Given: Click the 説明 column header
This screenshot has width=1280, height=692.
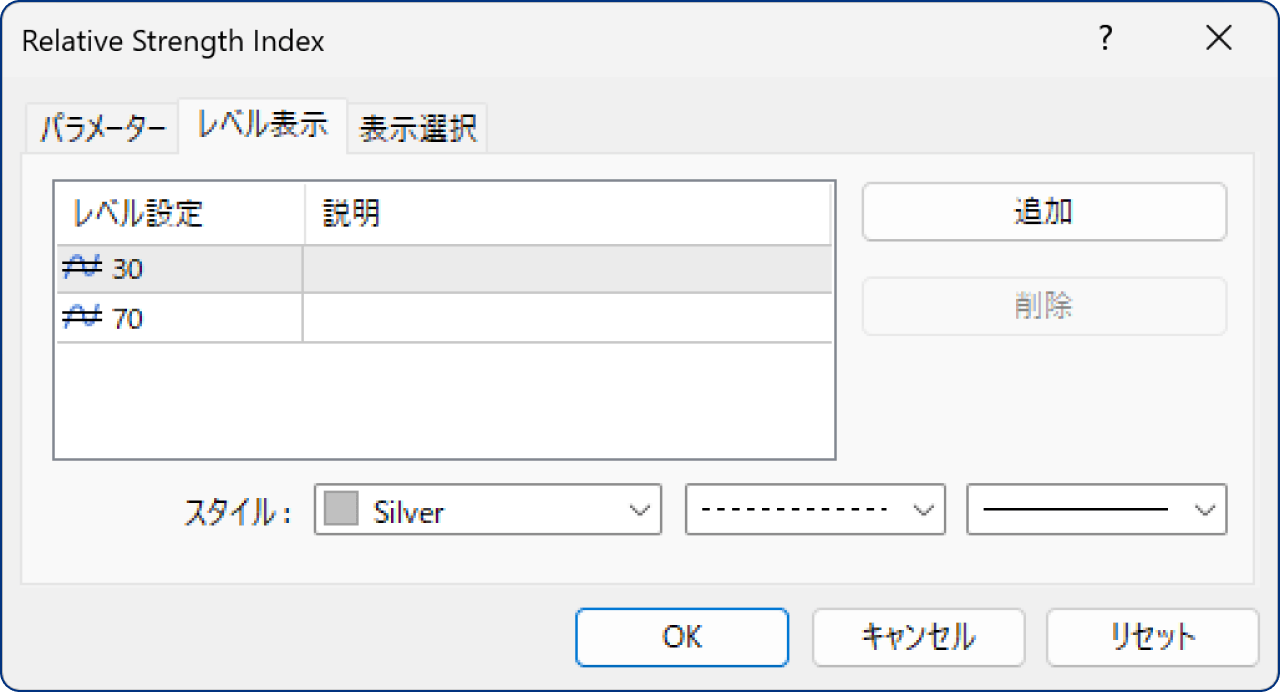Looking at the screenshot, I should pos(350,213).
